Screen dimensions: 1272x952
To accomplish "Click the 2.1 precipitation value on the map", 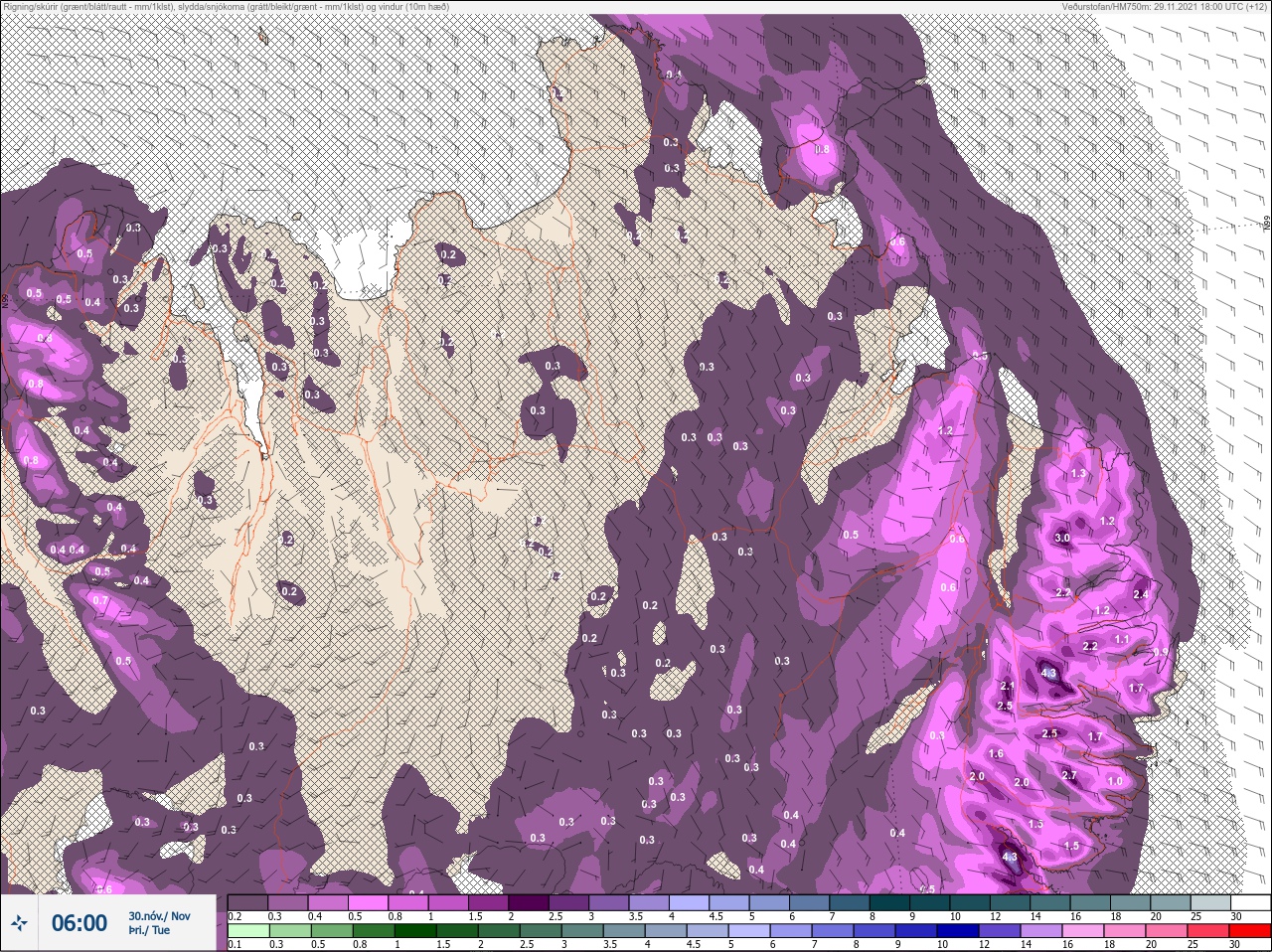I will [x=1007, y=686].
